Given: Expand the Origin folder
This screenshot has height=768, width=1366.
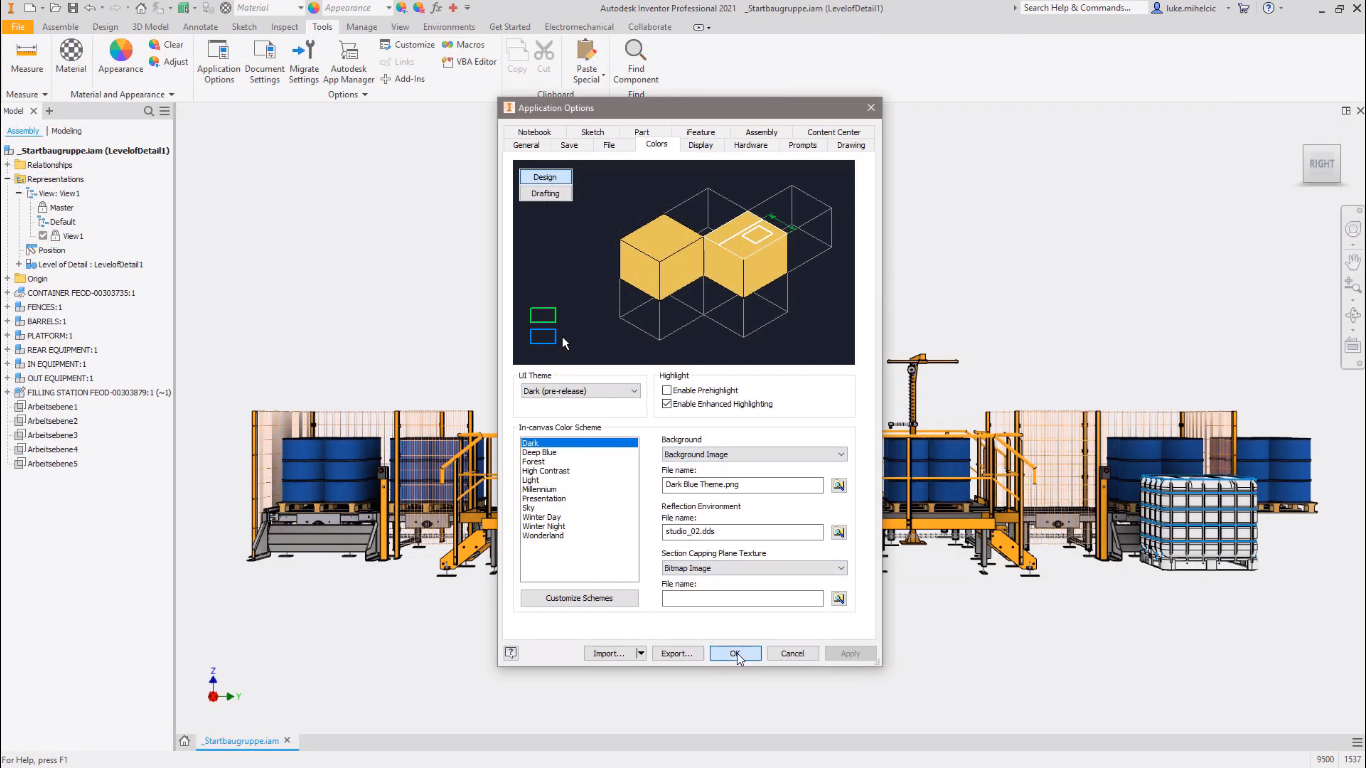Looking at the screenshot, I should 7,279.
